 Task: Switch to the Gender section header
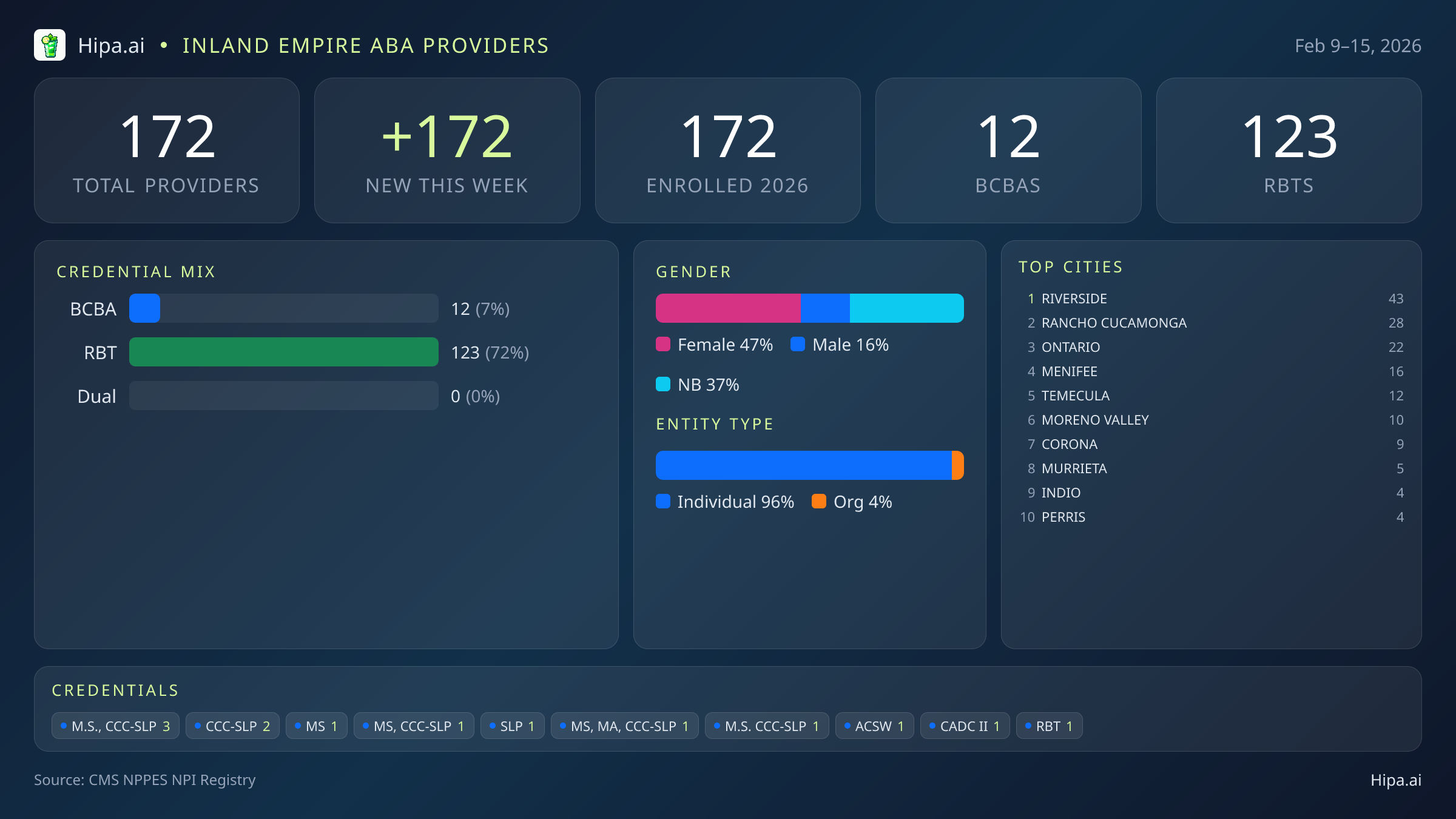pos(693,271)
